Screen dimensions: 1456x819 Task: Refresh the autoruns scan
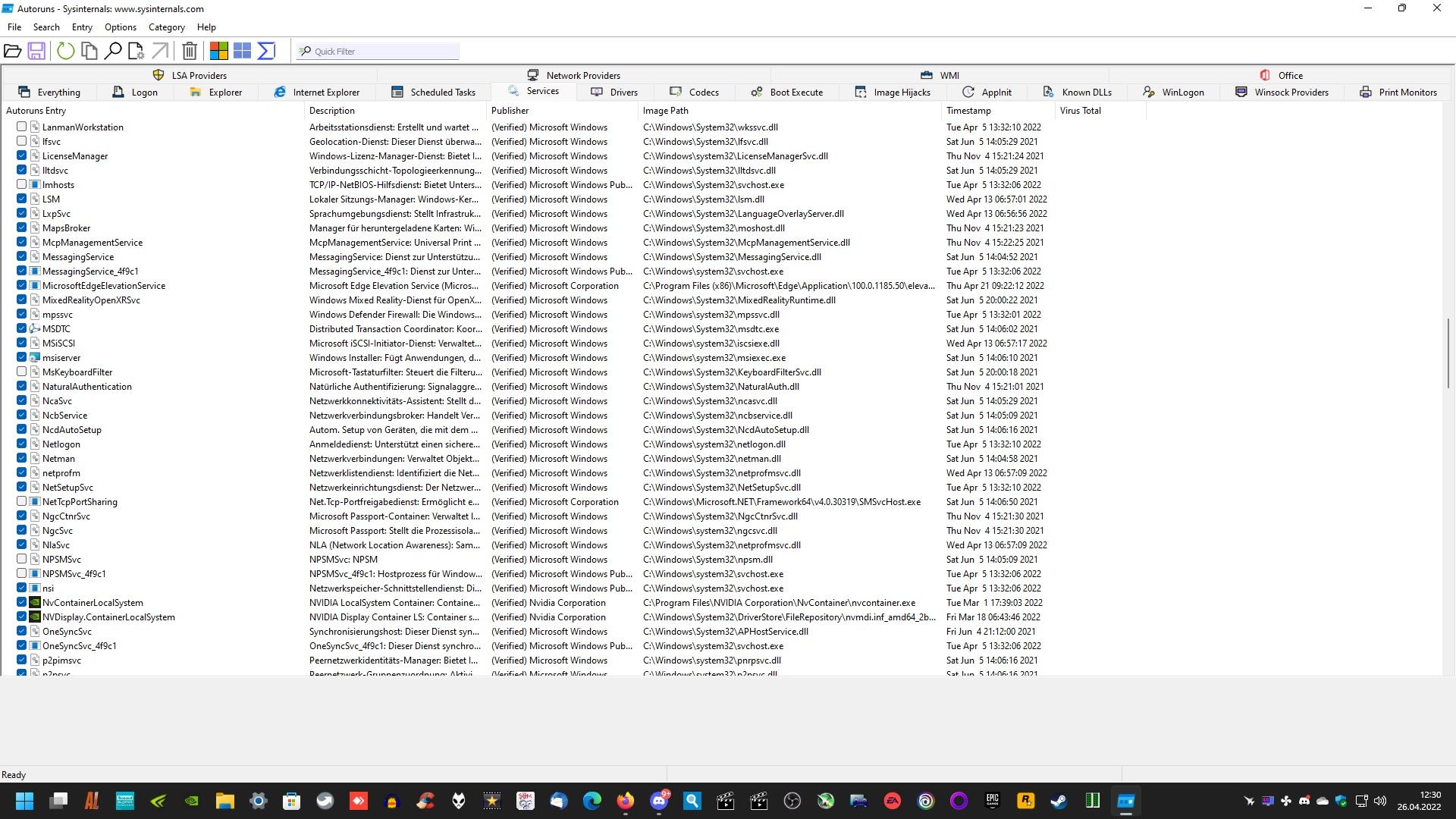66,51
